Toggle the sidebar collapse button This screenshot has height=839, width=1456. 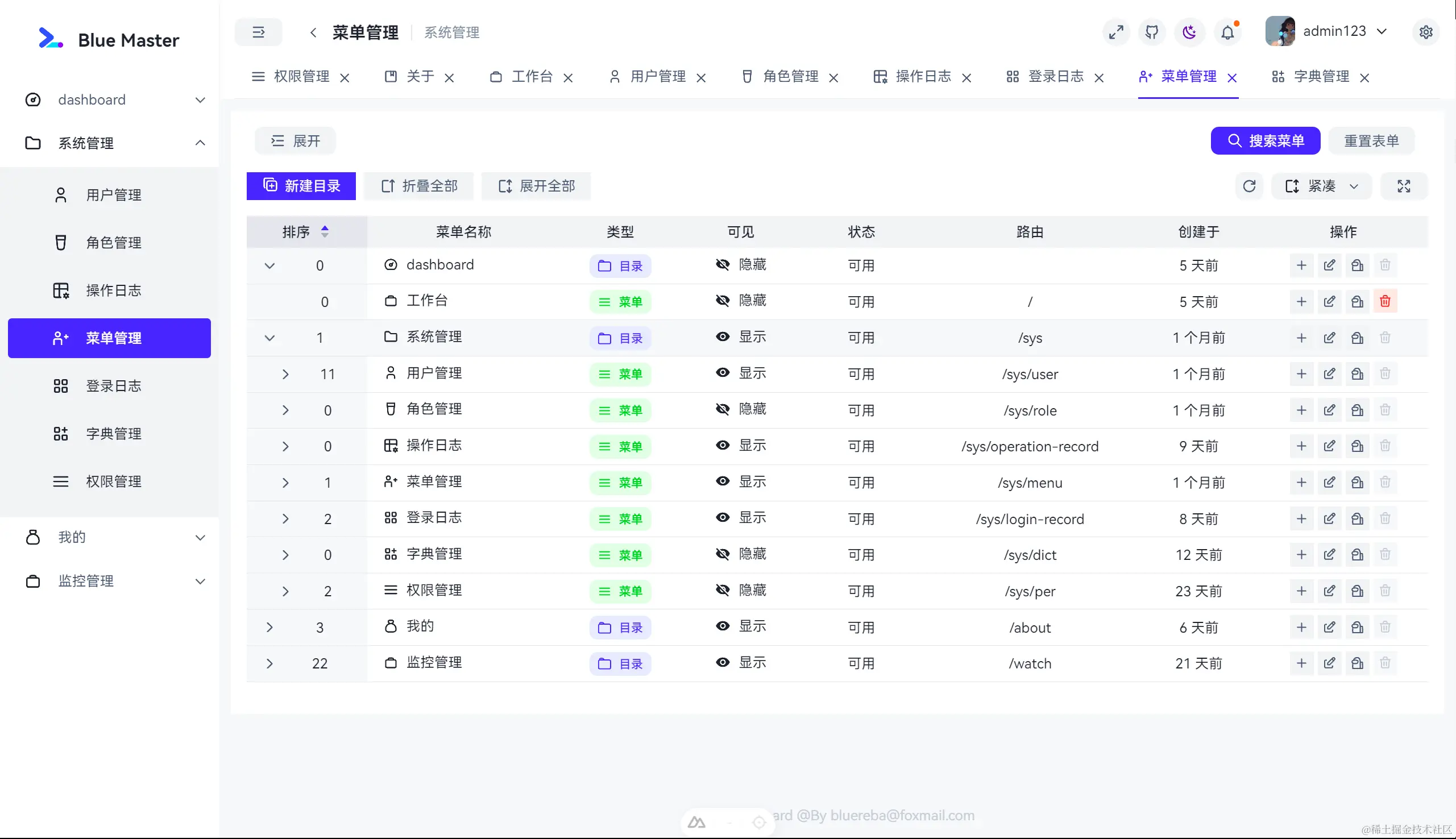point(258,32)
